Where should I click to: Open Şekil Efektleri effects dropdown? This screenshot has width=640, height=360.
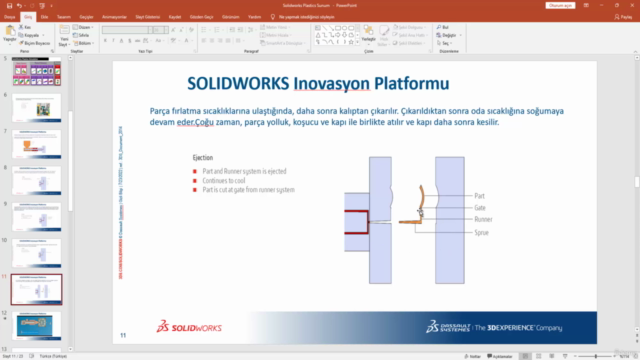point(409,43)
